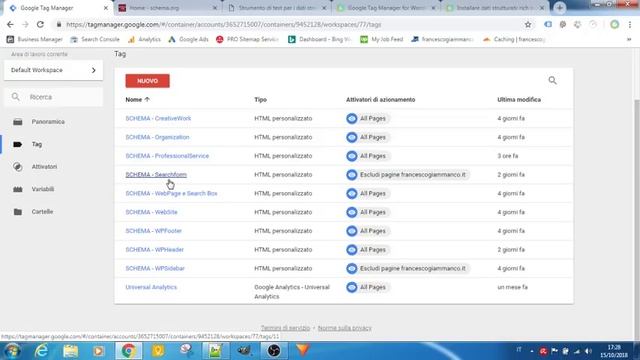
Task: Open Panoramica in the sidebar
Action: (48, 122)
